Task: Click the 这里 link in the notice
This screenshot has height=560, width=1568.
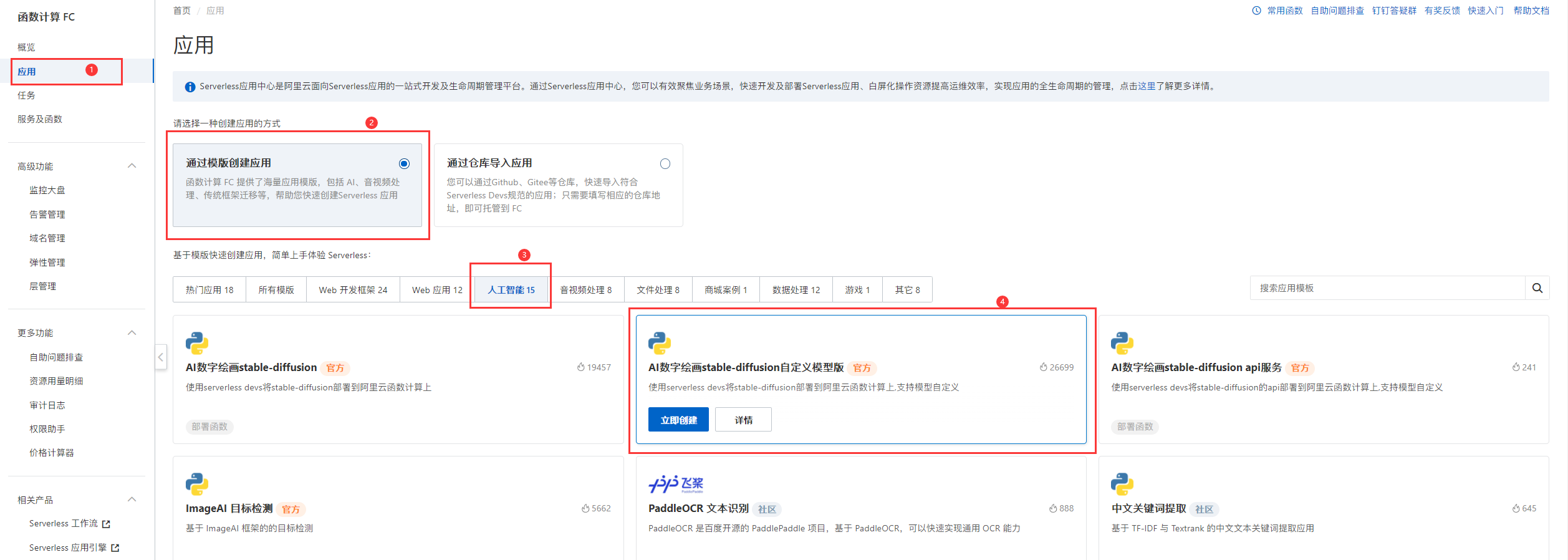Action: click(x=1147, y=86)
